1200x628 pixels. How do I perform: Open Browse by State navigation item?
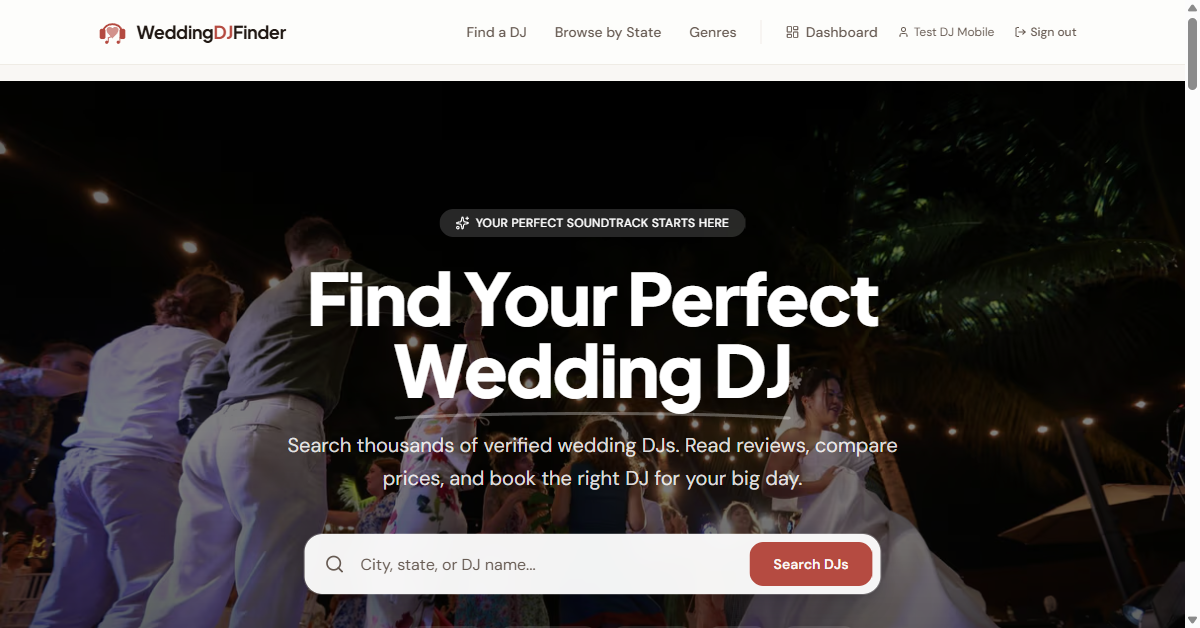608,32
